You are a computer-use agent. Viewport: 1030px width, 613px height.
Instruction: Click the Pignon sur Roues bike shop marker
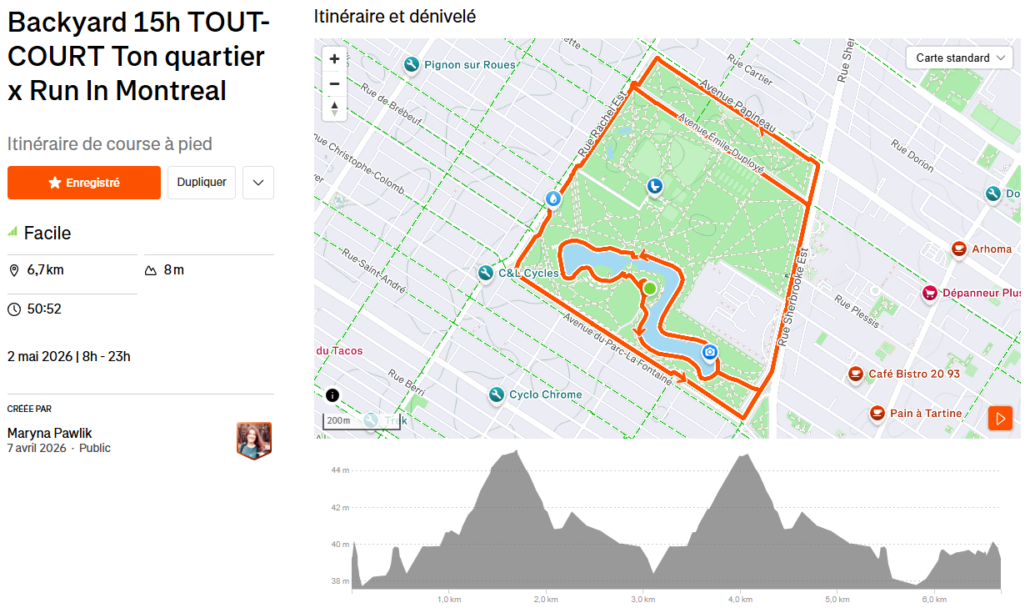tap(411, 65)
